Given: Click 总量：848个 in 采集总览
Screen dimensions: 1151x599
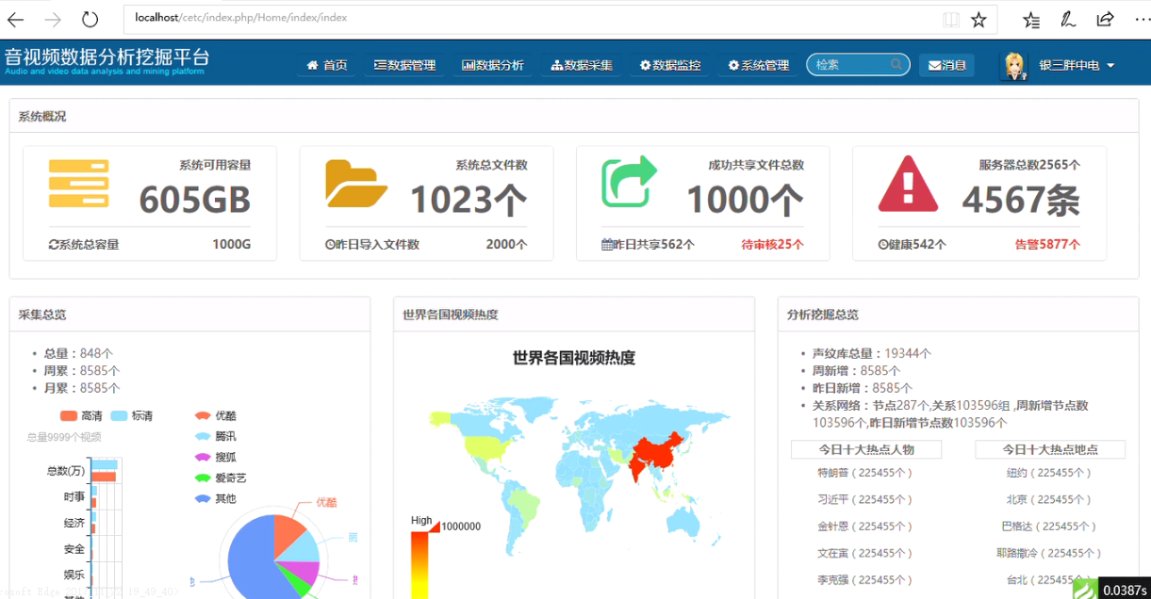Looking at the screenshot, I should tap(79, 353).
